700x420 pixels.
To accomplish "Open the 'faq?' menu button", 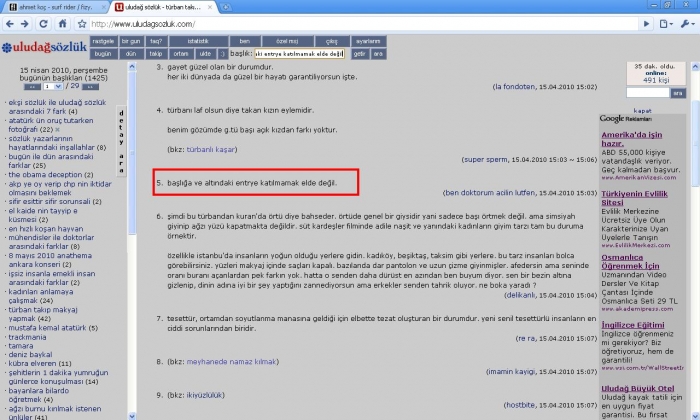I will click(x=156, y=41).
